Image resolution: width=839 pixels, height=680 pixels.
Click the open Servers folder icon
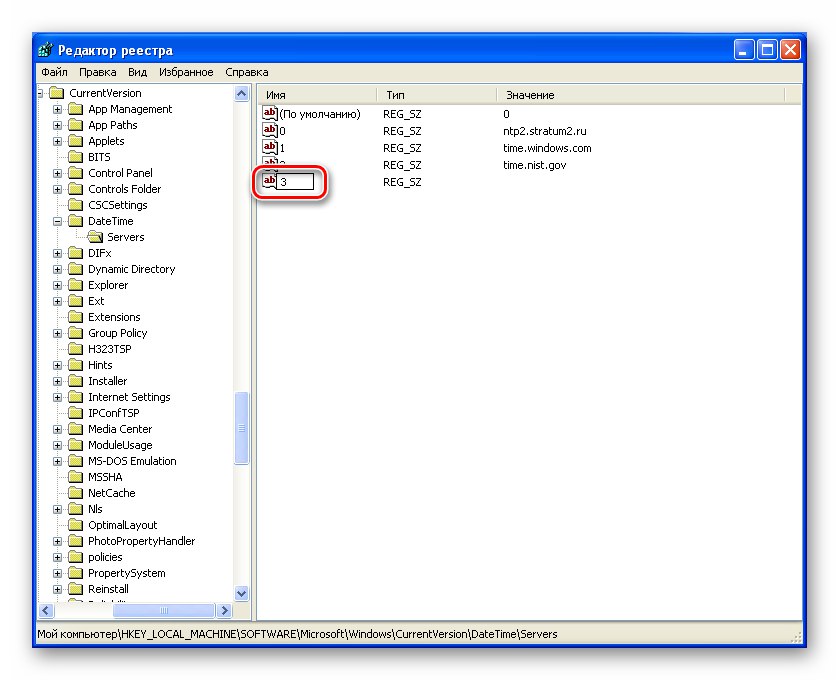[x=95, y=237]
